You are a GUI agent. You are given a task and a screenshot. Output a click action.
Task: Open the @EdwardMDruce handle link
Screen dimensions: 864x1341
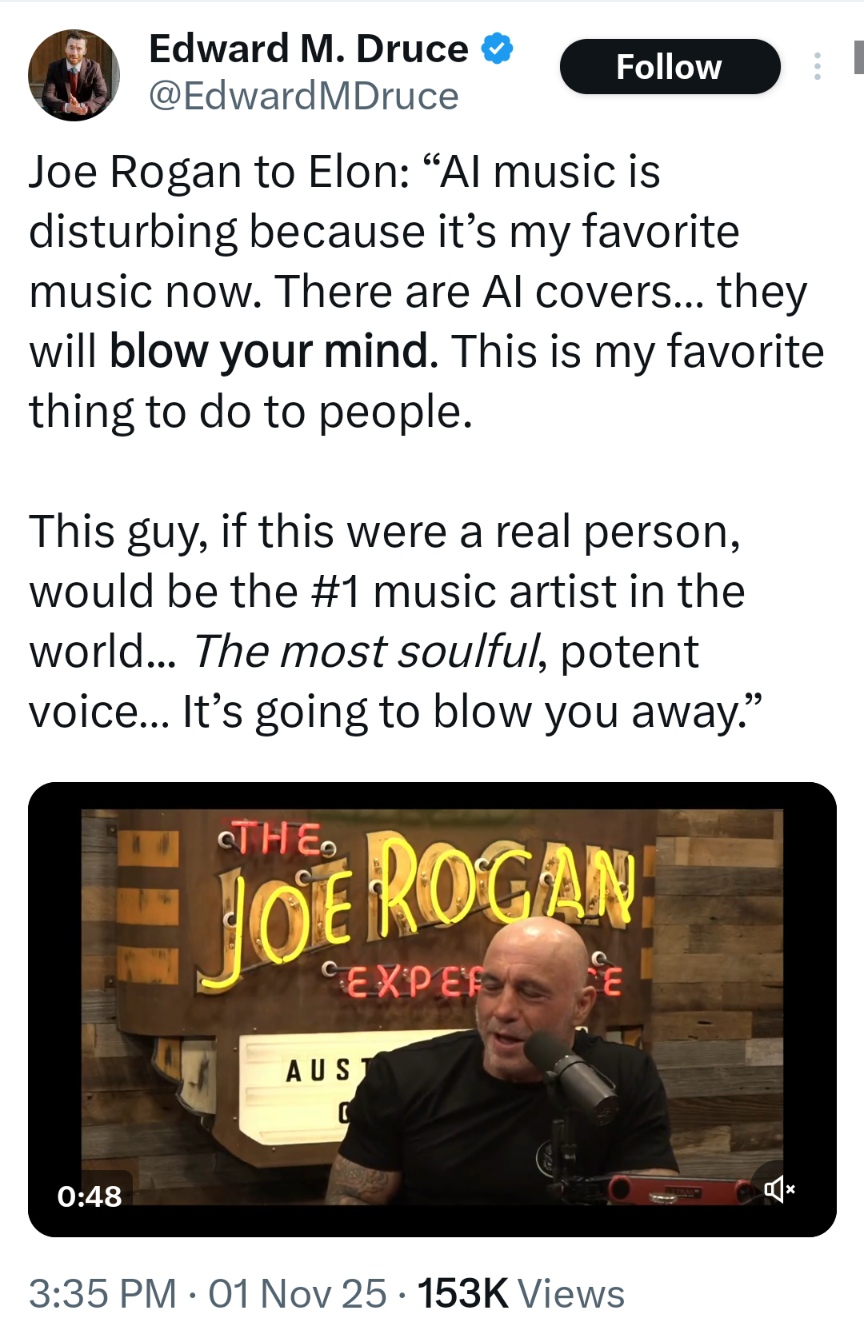[303, 96]
